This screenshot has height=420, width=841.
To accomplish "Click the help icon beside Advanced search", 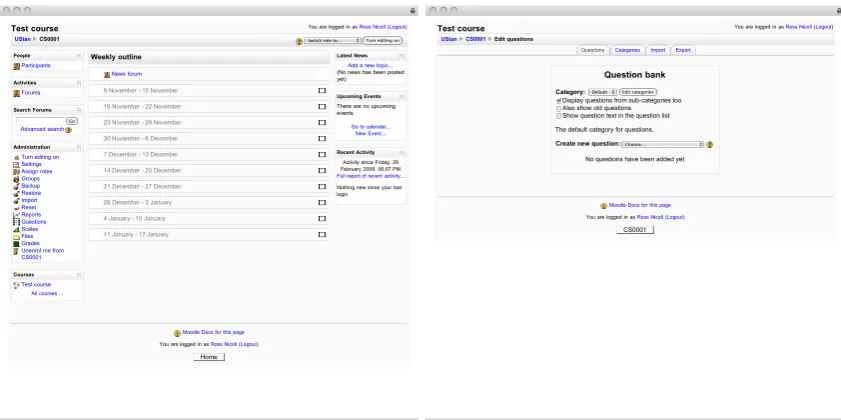I will (x=69, y=130).
